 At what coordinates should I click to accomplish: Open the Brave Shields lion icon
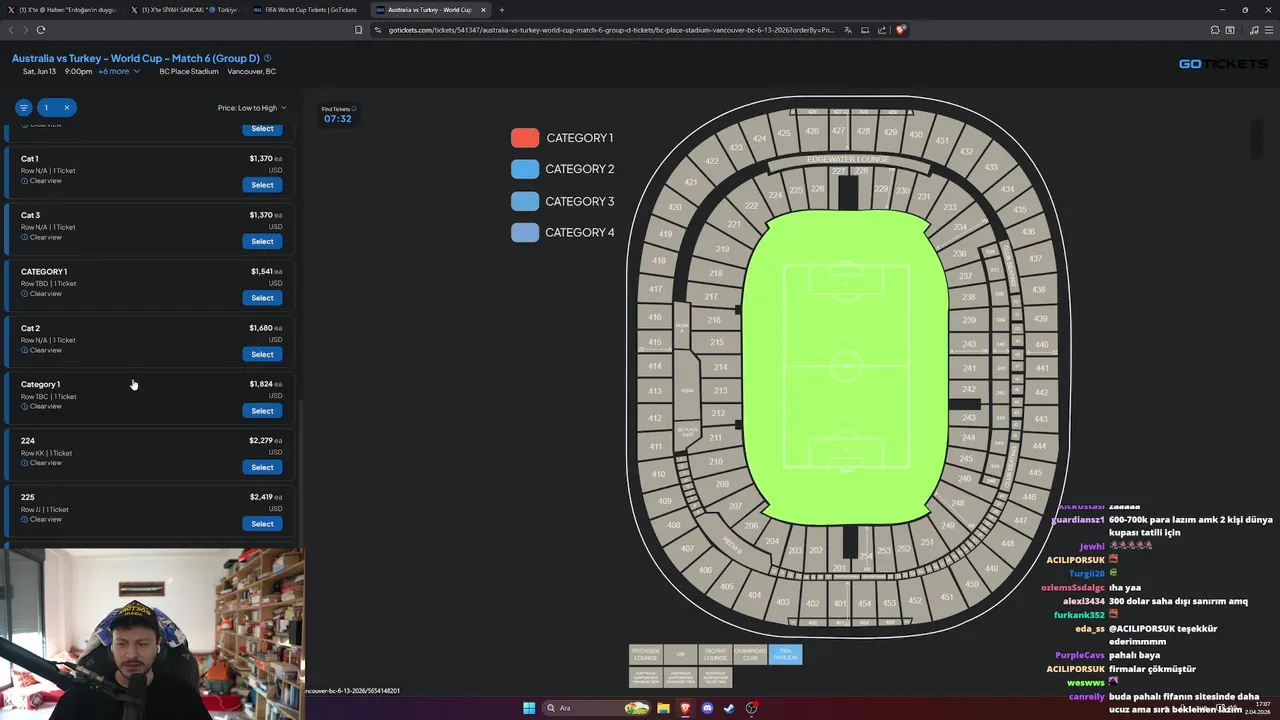click(x=900, y=30)
